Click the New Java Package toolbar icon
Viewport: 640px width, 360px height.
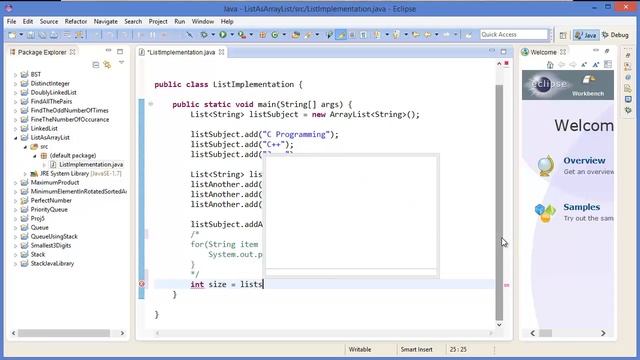click(262, 35)
